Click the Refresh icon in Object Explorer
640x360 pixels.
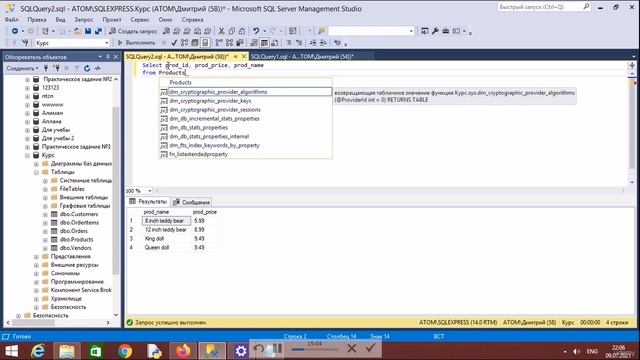tap(87, 69)
